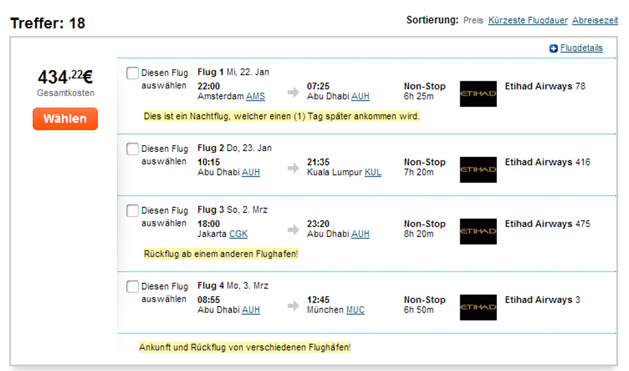Click the Etihad logo for Flug 3
629x371 pixels.
(478, 231)
